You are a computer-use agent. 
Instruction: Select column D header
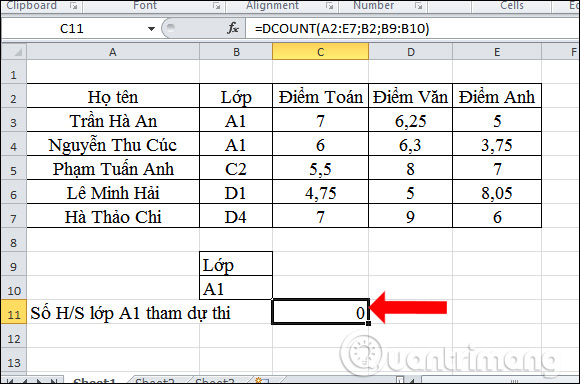point(411,52)
